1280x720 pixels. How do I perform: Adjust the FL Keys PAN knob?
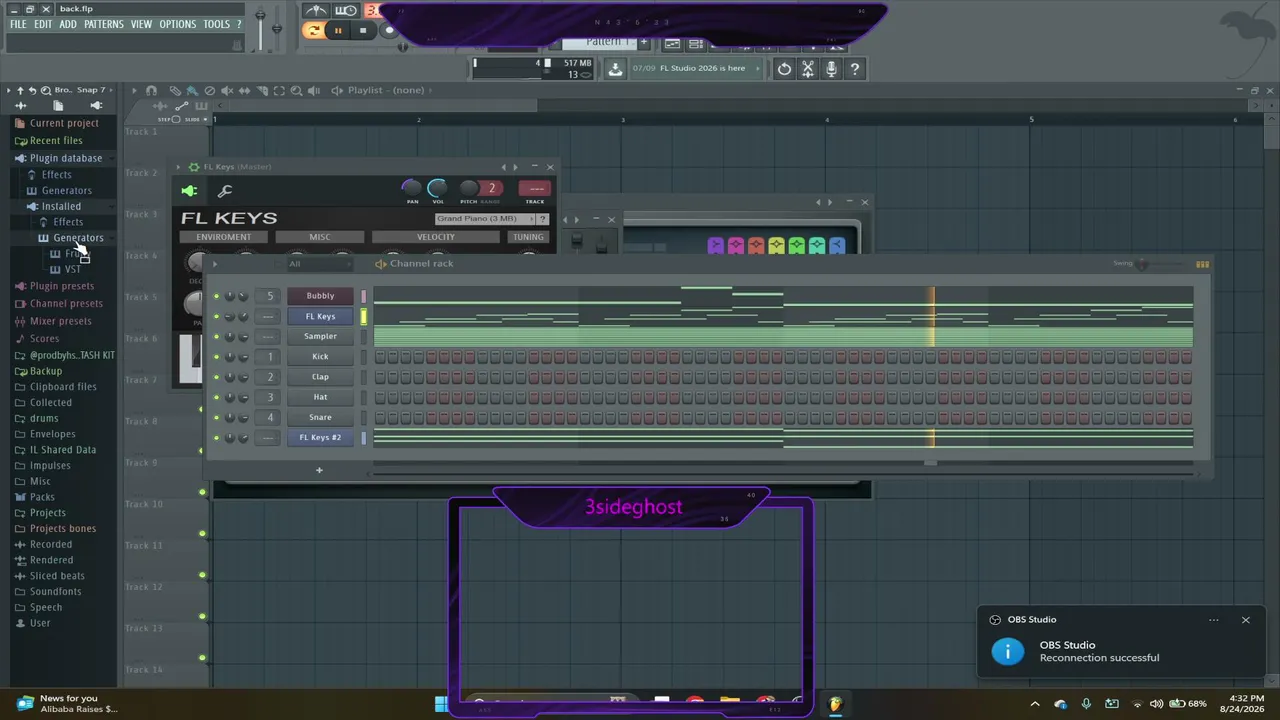(412, 188)
